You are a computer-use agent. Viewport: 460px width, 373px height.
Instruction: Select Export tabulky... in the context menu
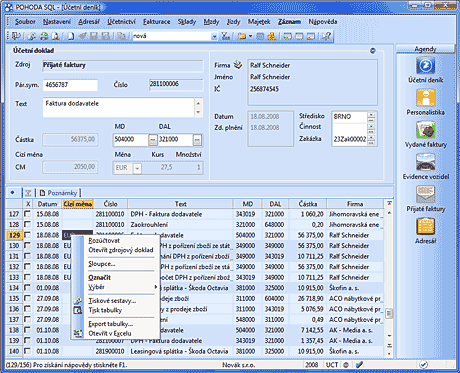[111, 324]
